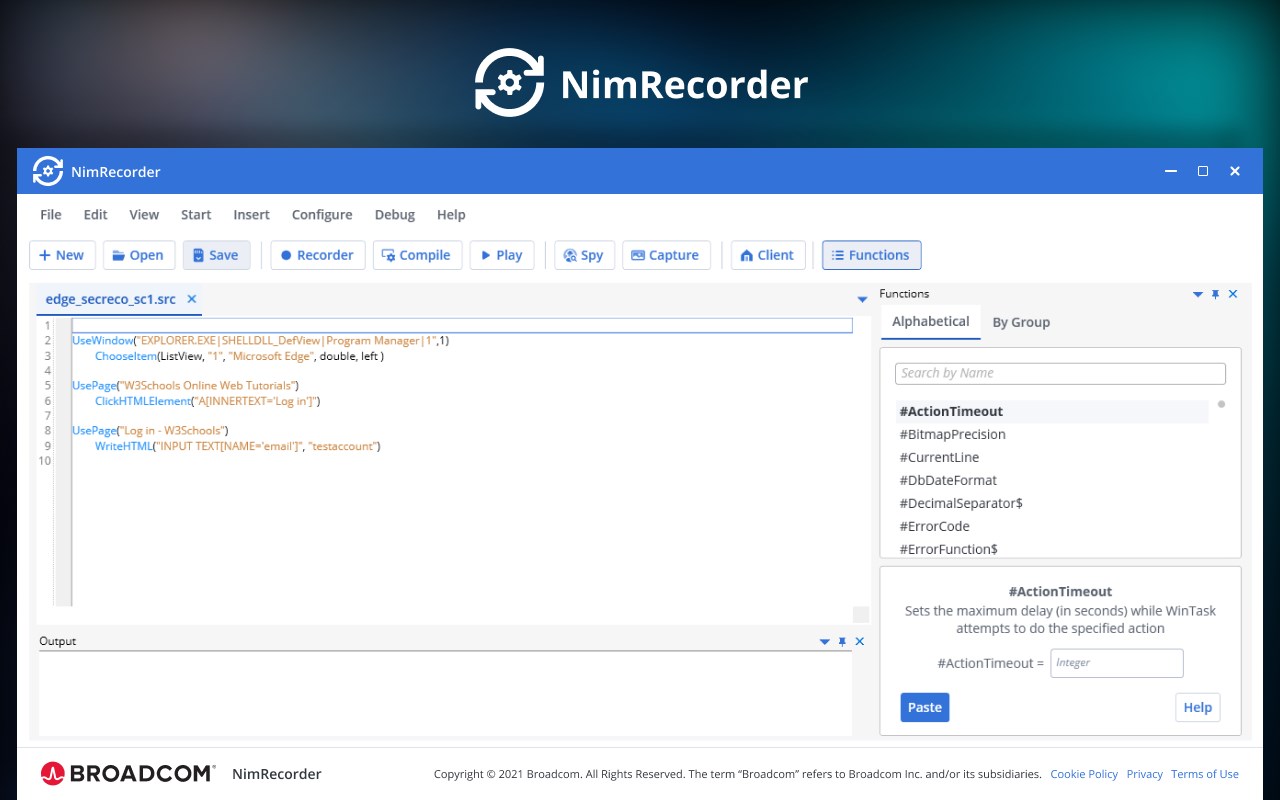The width and height of the screenshot is (1280, 800).
Task: Pin the Functions panel
Action: pos(1216,294)
